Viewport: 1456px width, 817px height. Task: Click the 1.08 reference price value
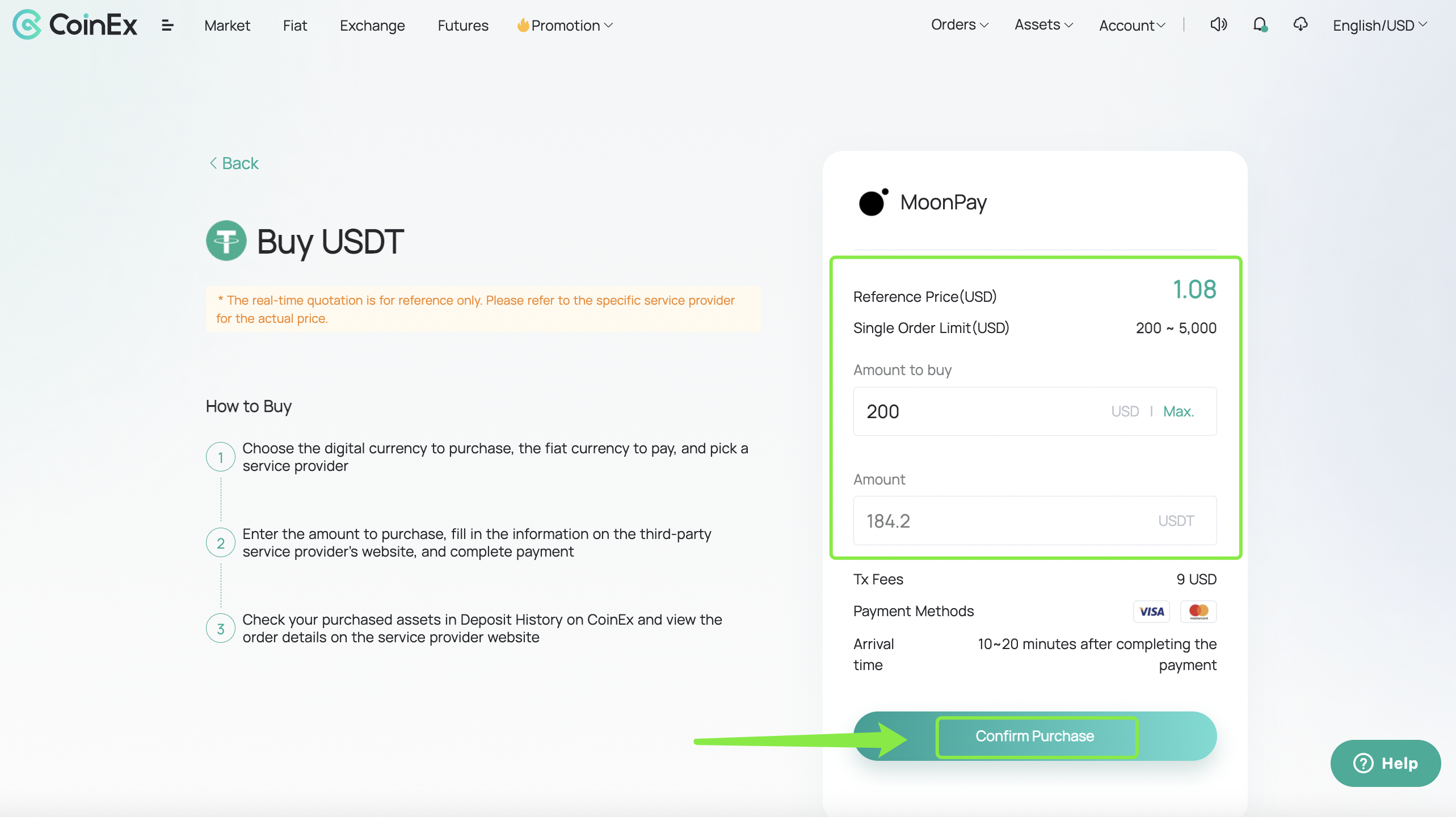[x=1194, y=289]
